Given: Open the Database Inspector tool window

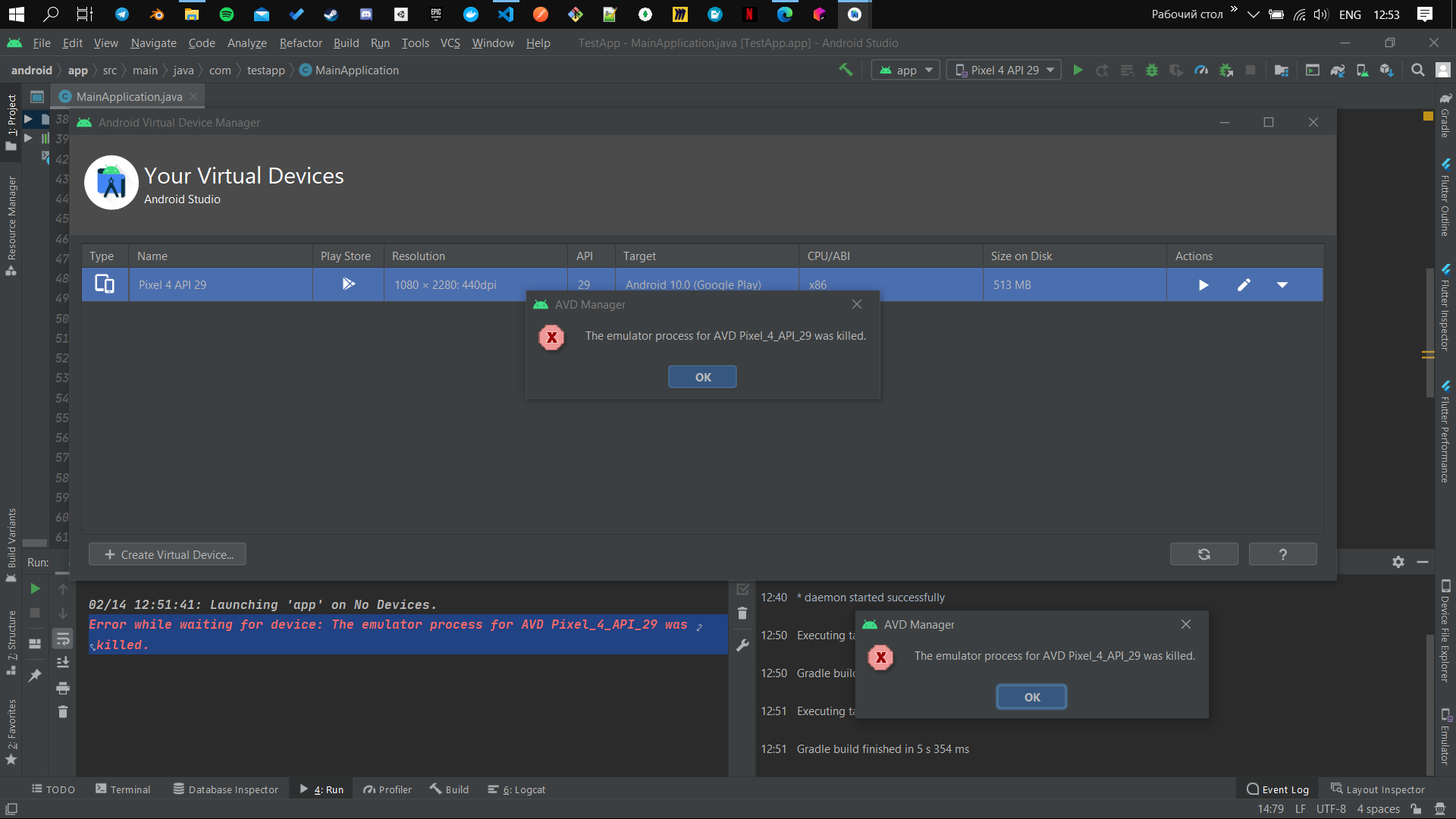Looking at the screenshot, I should pos(226,789).
